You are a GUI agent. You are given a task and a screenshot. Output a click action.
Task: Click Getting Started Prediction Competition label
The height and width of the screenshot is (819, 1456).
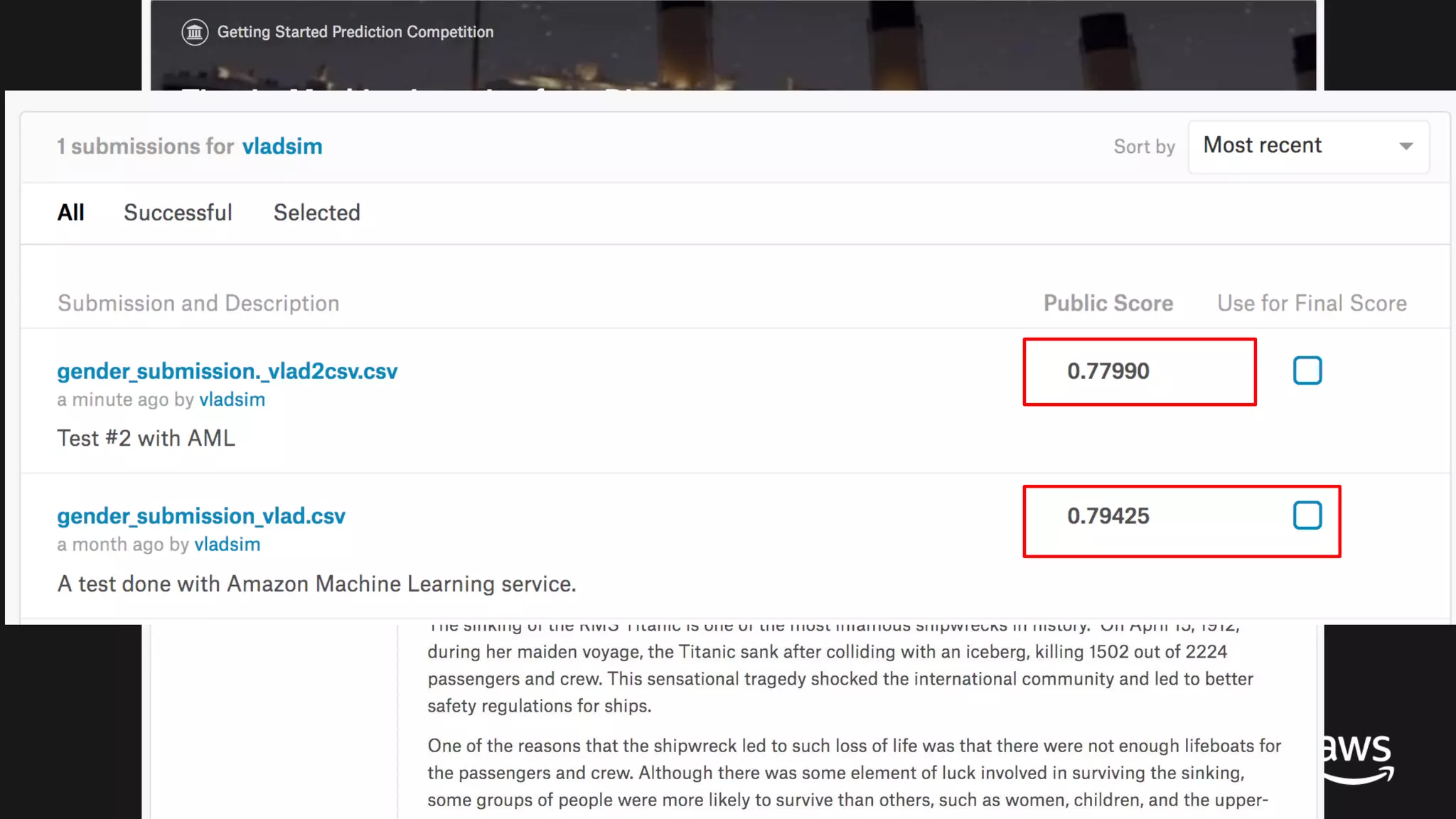pos(355,32)
